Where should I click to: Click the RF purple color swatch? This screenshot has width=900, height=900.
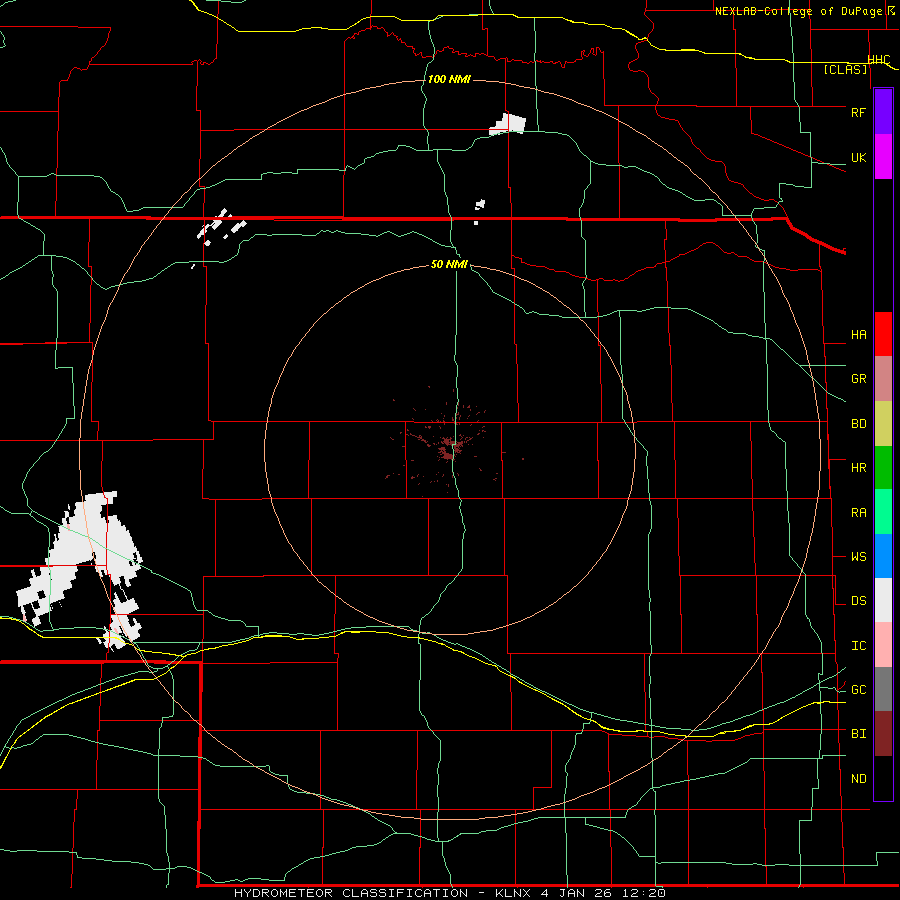[883, 112]
